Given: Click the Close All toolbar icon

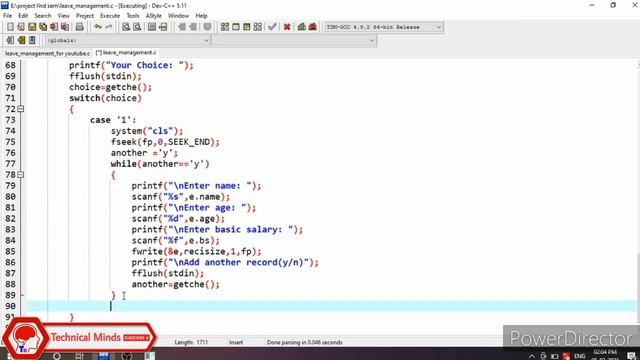Looking at the screenshot, I should 65,27.
